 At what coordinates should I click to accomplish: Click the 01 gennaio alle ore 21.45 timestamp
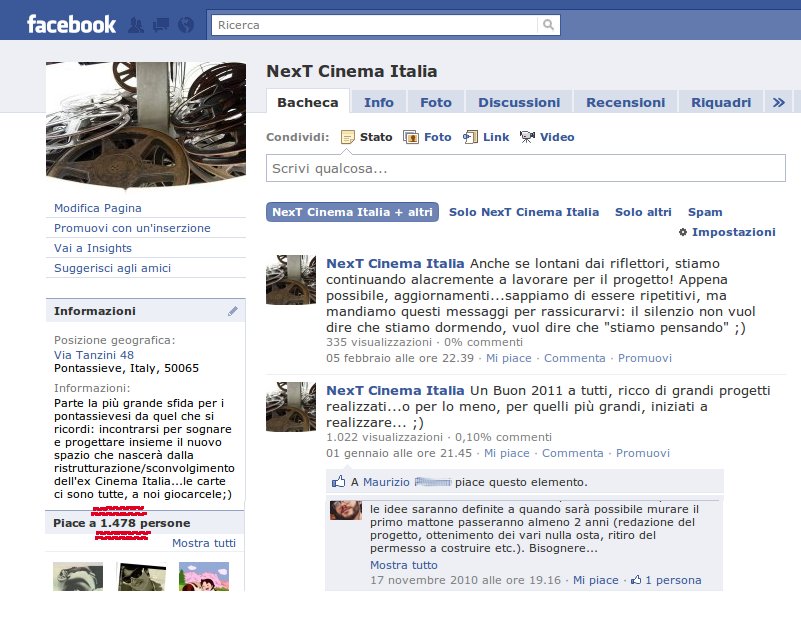click(399, 453)
